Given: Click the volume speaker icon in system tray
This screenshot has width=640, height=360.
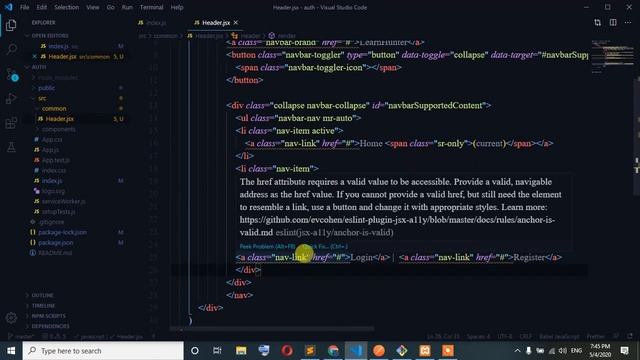Looking at the screenshot, I should (562, 351).
